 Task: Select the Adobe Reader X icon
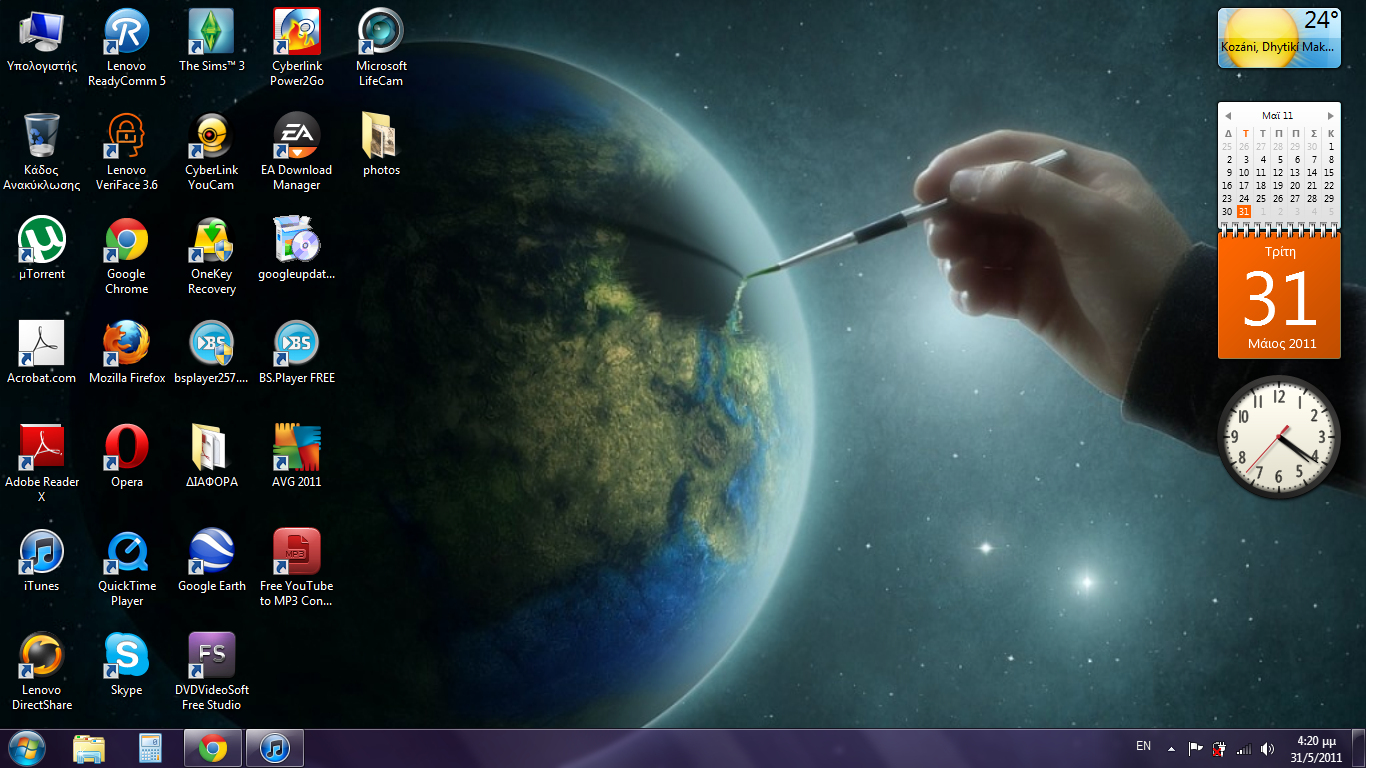tap(42, 464)
